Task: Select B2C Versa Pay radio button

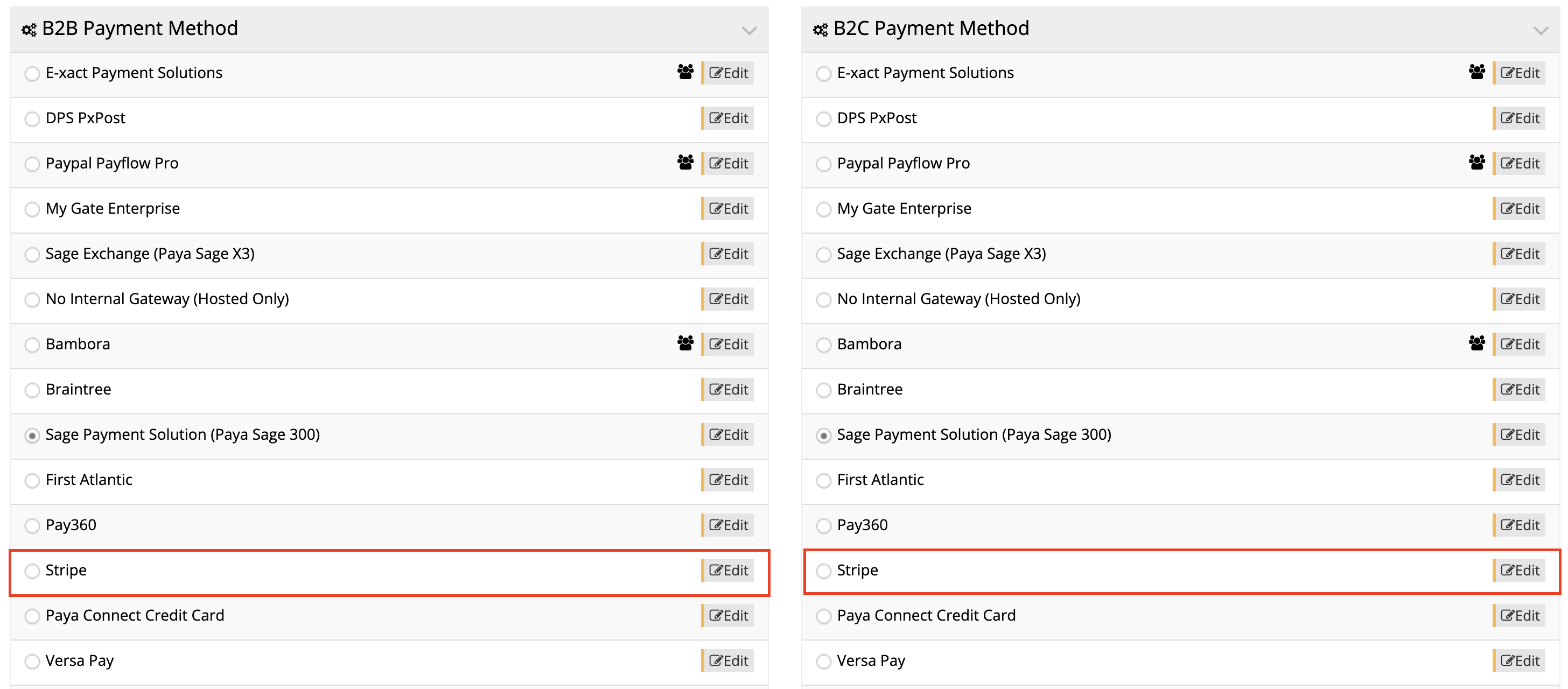Action: [823, 662]
